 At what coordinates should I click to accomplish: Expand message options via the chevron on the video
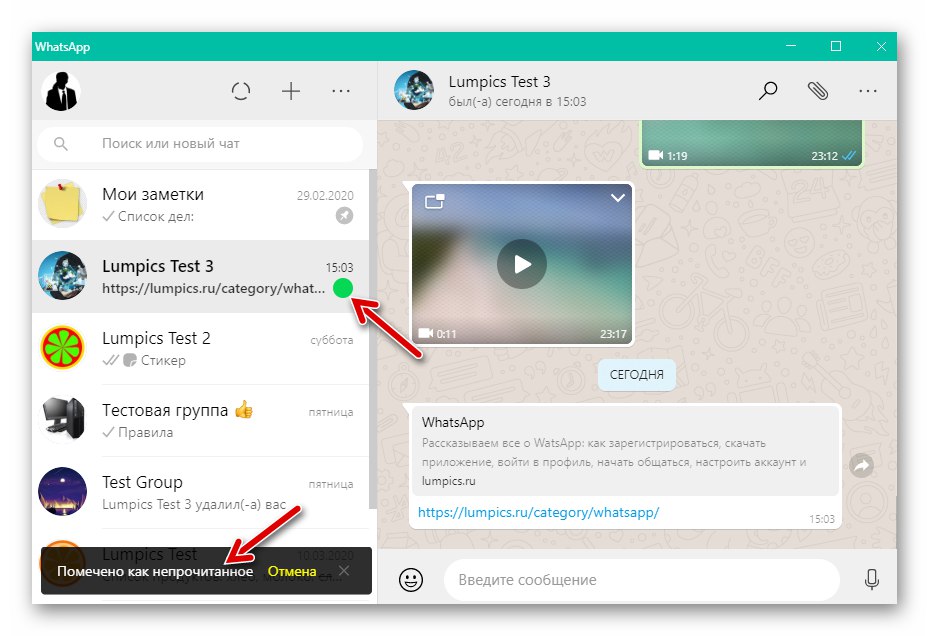tap(617, 198)
